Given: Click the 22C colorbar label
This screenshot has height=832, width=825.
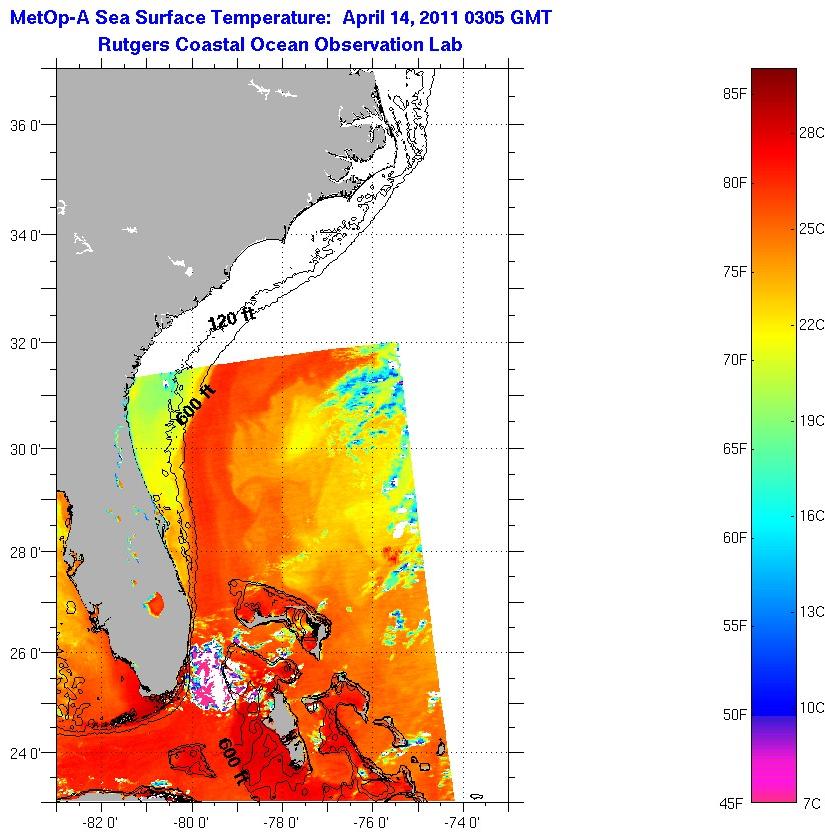Looking at the screenshot, I should (x=812, y=324).
